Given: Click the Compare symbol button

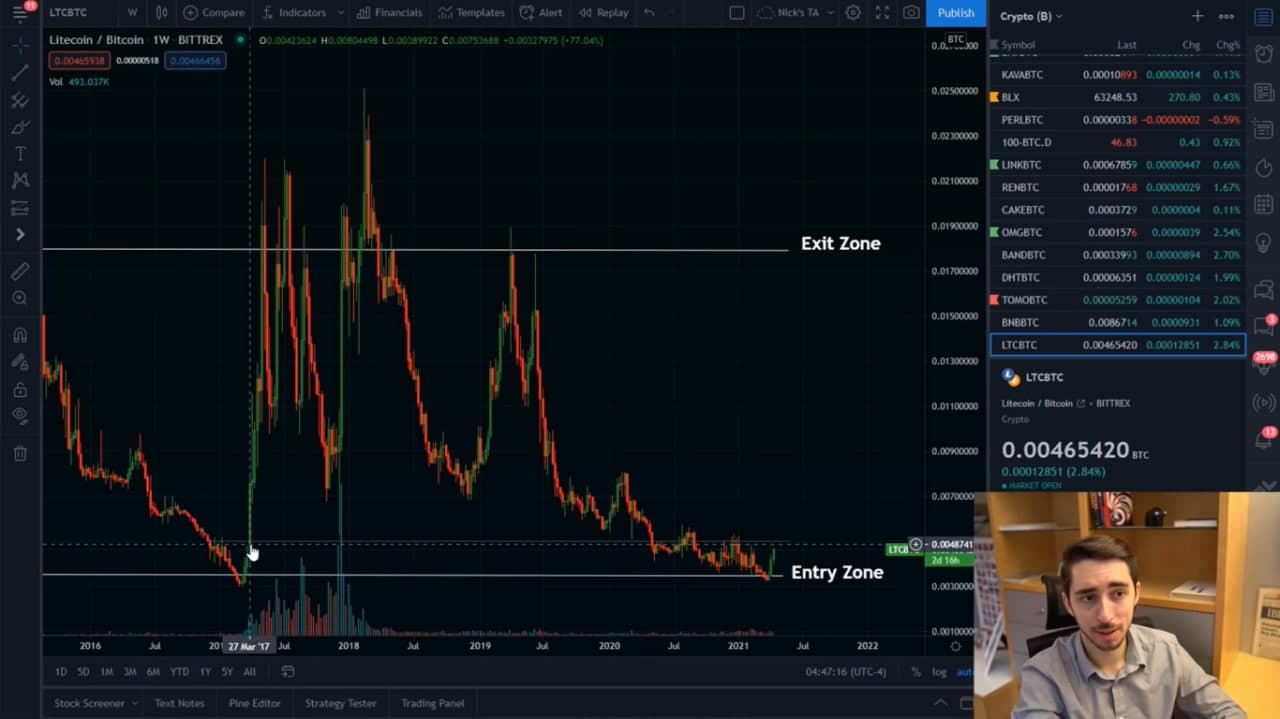Looking at the screenshot, I should [x=214, y=13].
